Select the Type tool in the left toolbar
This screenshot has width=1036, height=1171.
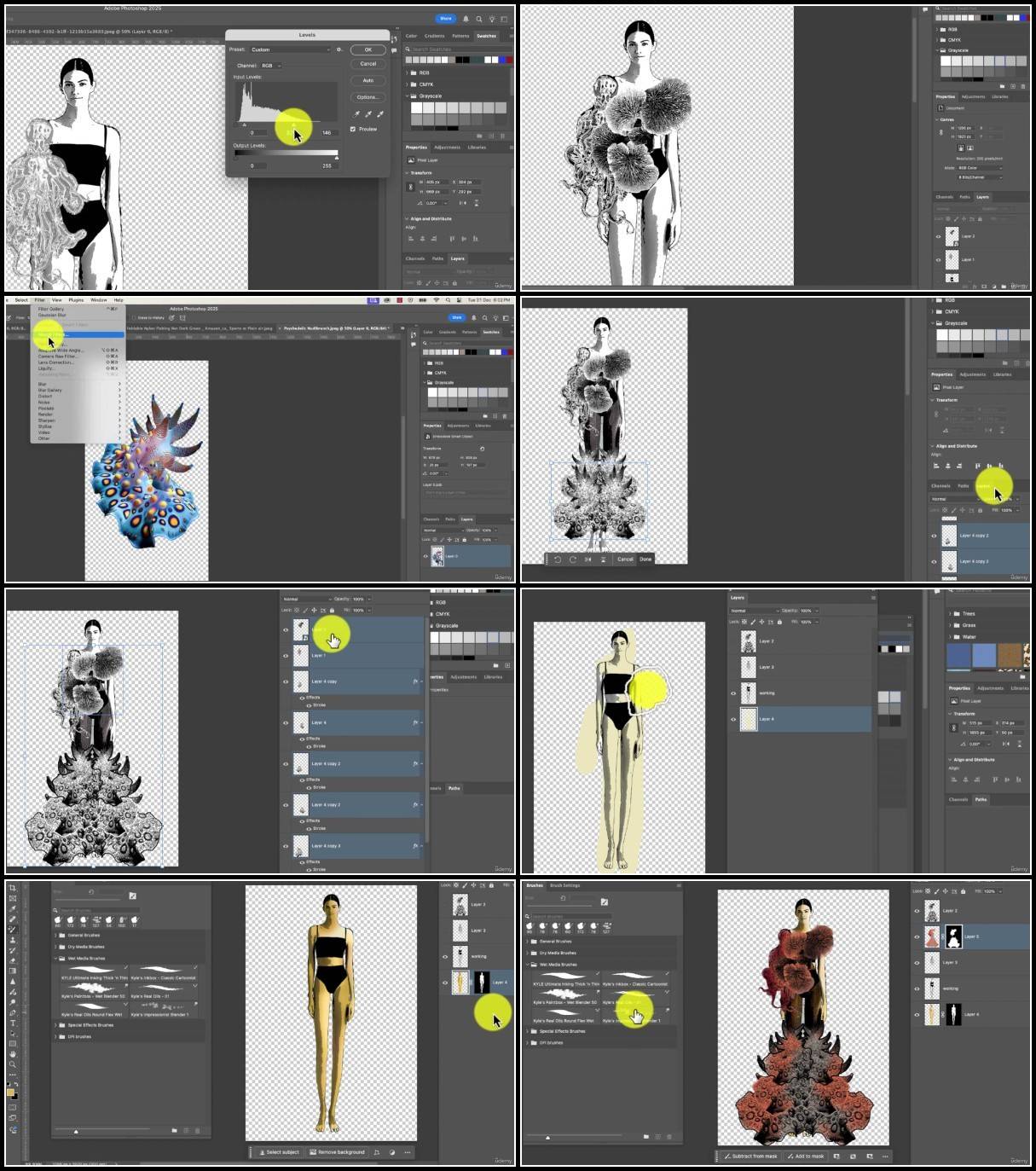[13, 1023]
